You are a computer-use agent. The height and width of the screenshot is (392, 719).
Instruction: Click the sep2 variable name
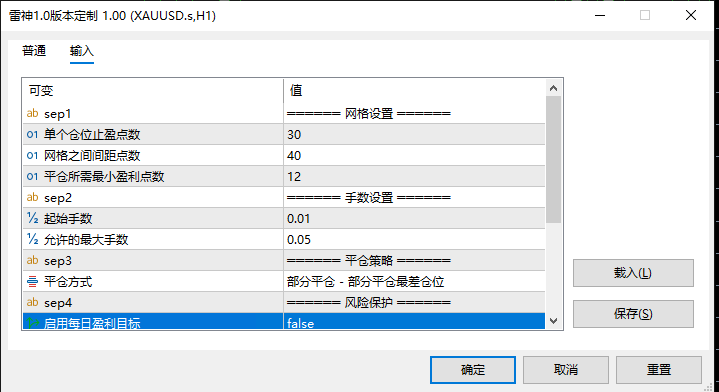[58, 198]
